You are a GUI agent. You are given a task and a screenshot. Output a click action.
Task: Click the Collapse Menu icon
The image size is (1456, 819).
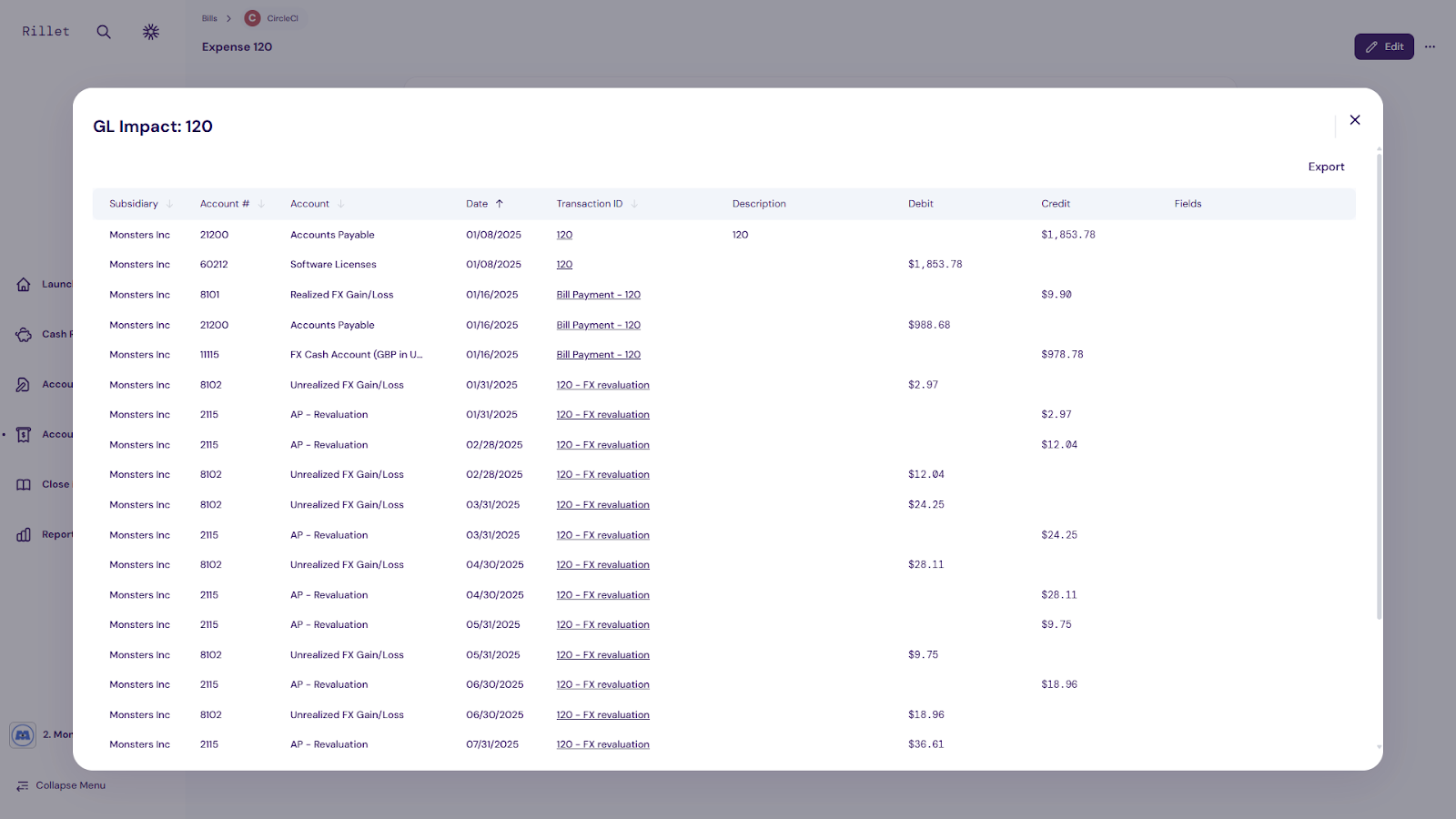pos(23,786)
